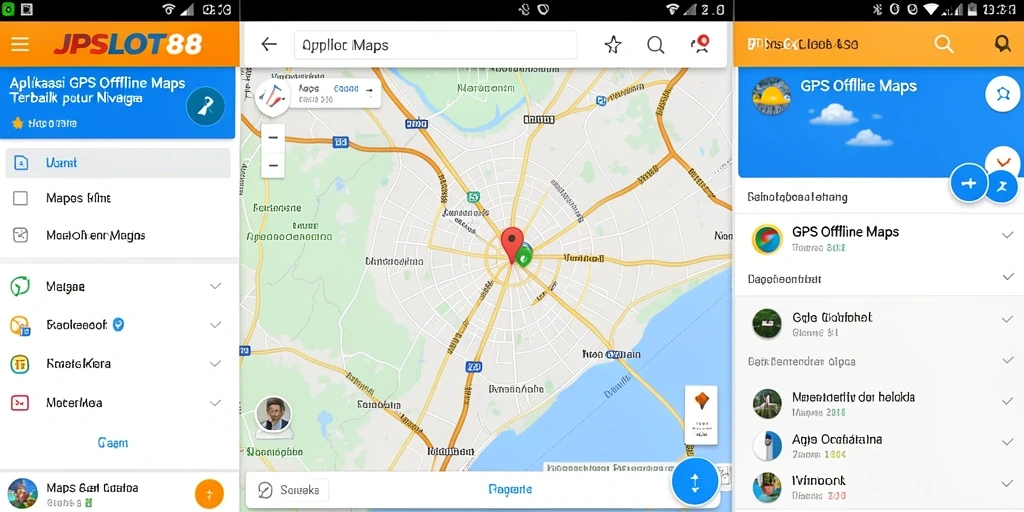Open the user photo avatar on the map
Viewport: 1024px width, 512px height.
click(x=273, y=414)
